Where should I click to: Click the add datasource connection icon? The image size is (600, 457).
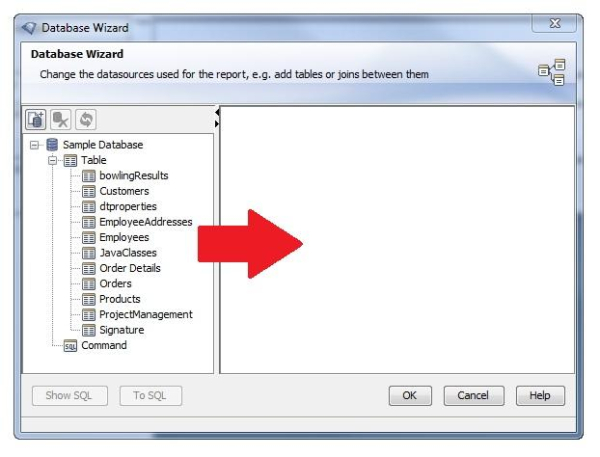point(36,120)
